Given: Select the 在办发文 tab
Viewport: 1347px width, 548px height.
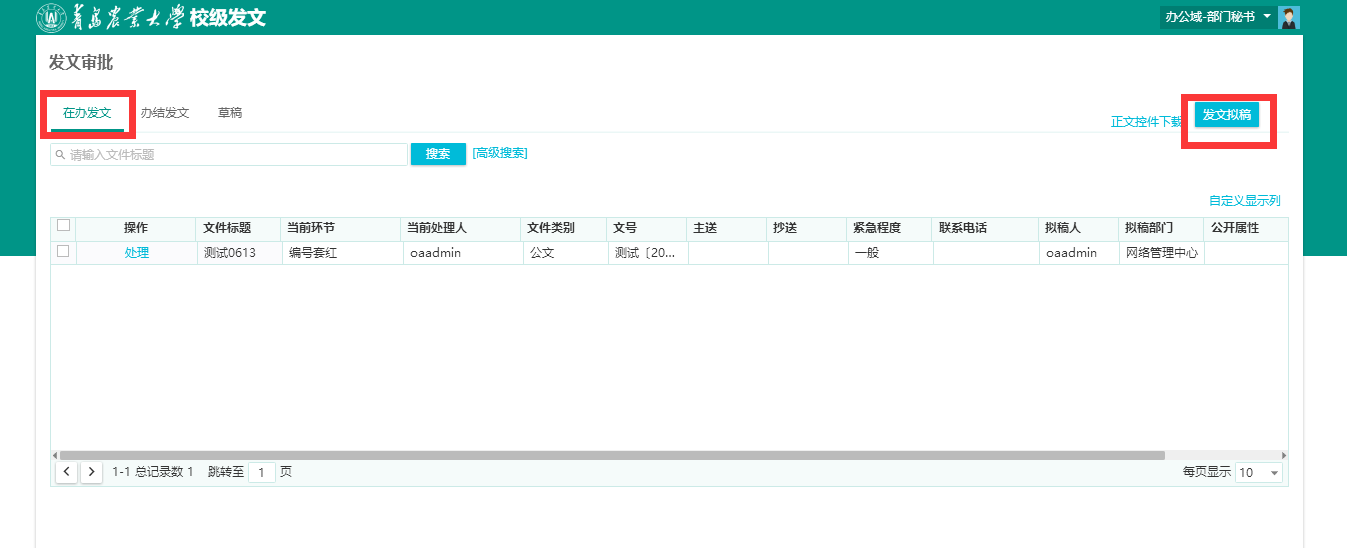Looking at the screenshot, I should pyautogui.click(x=87, y=113).
